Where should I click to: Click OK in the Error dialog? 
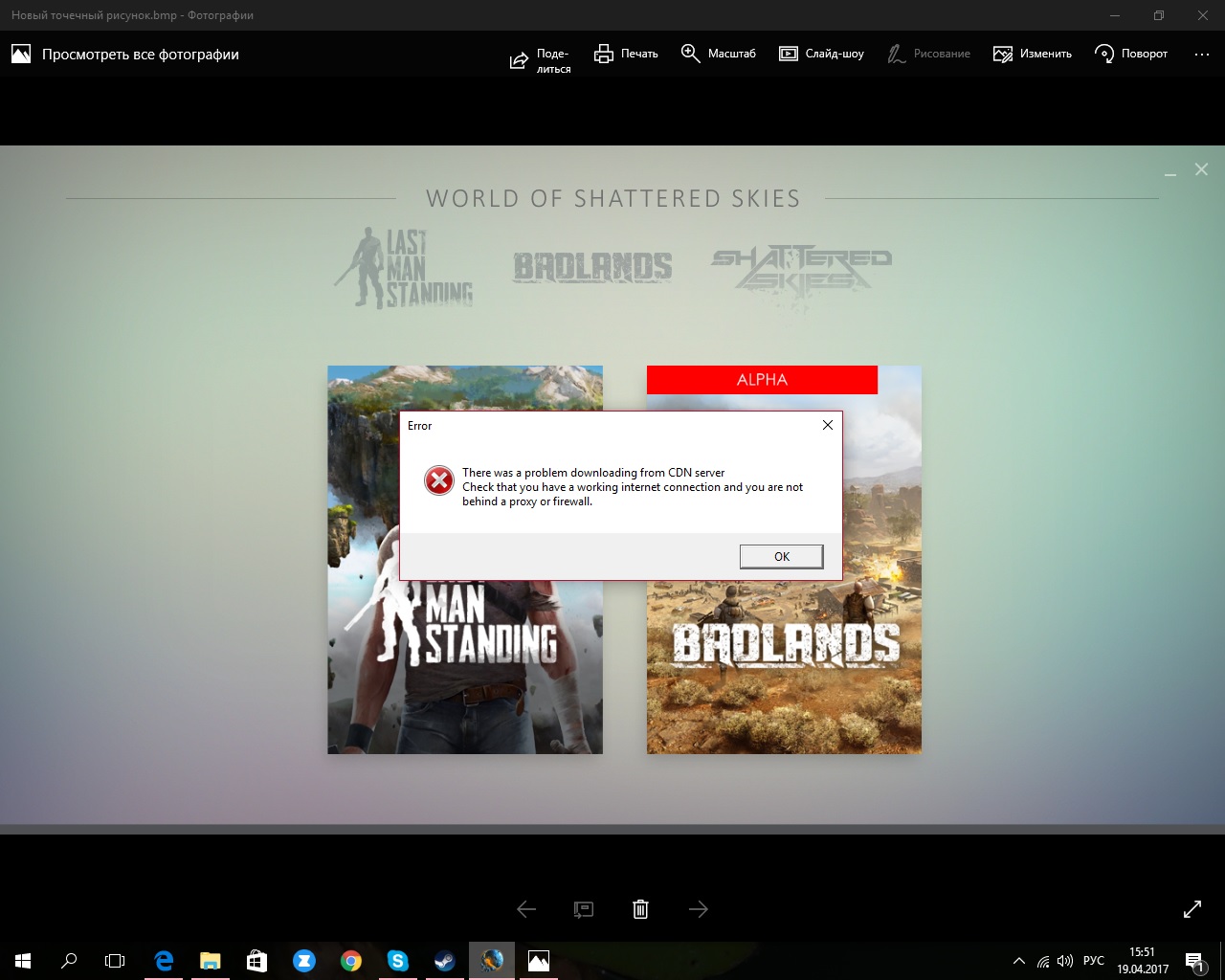[x=782, y=557]
